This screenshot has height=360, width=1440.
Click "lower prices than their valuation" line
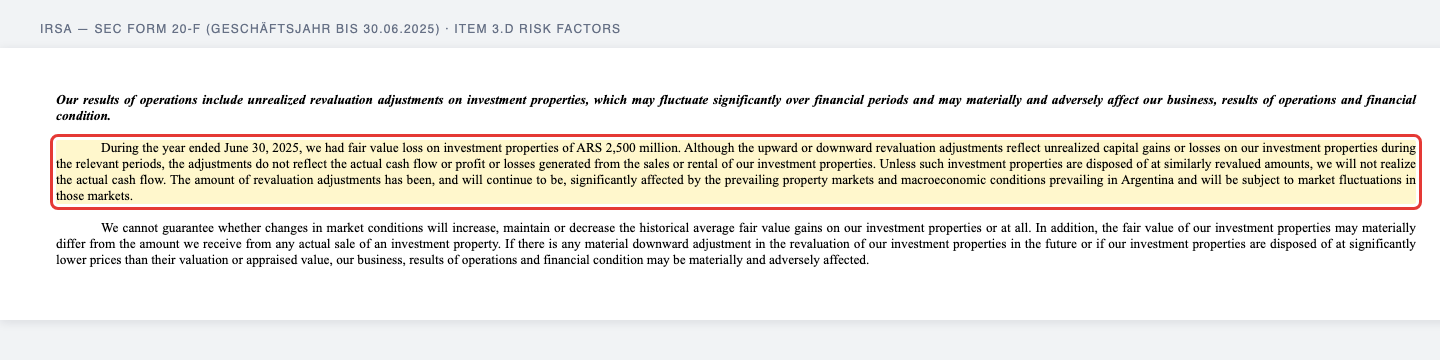(148, 261)
